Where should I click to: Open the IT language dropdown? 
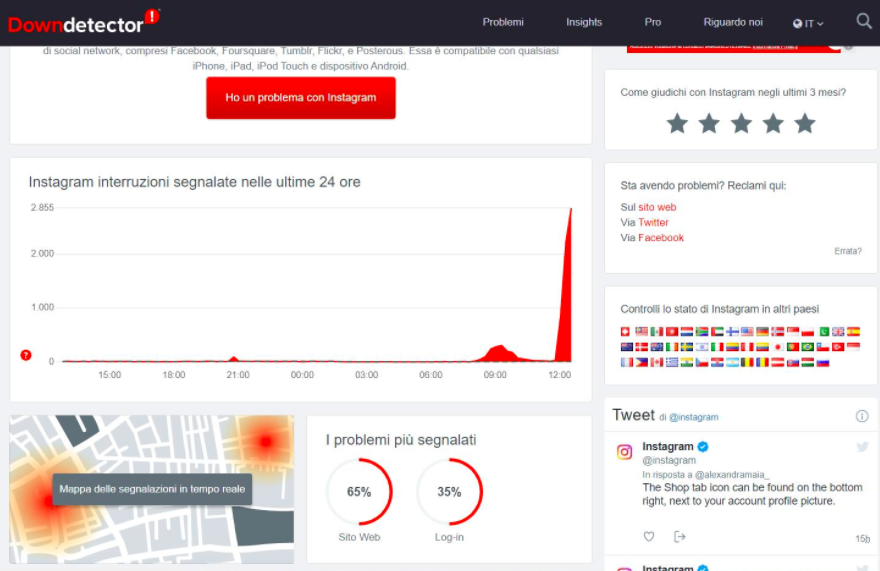808,24
